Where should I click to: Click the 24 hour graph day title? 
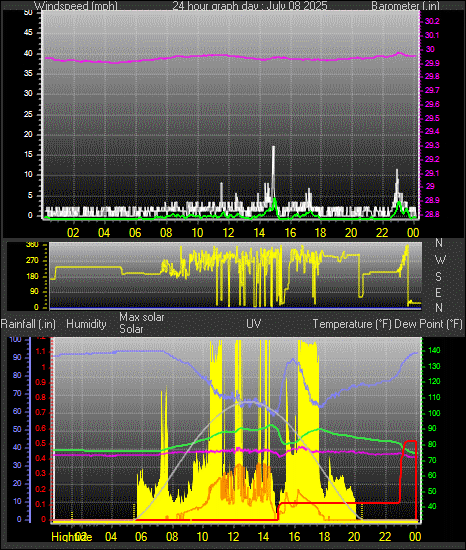tap(250, 6)
